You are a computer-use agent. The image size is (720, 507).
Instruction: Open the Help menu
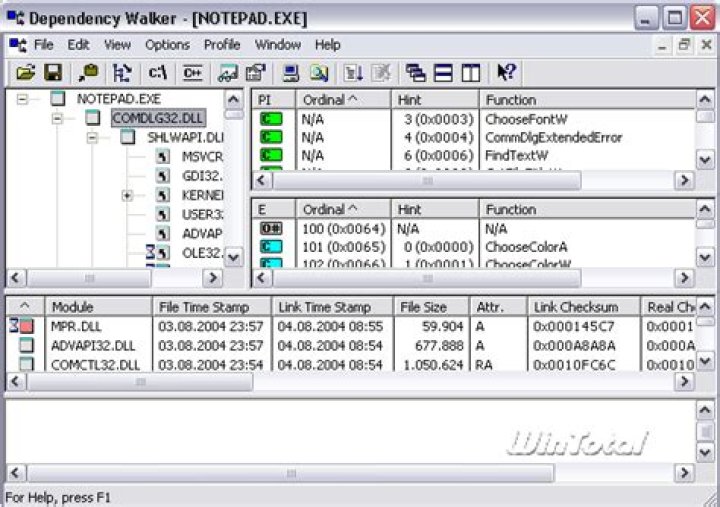[327, 45]
